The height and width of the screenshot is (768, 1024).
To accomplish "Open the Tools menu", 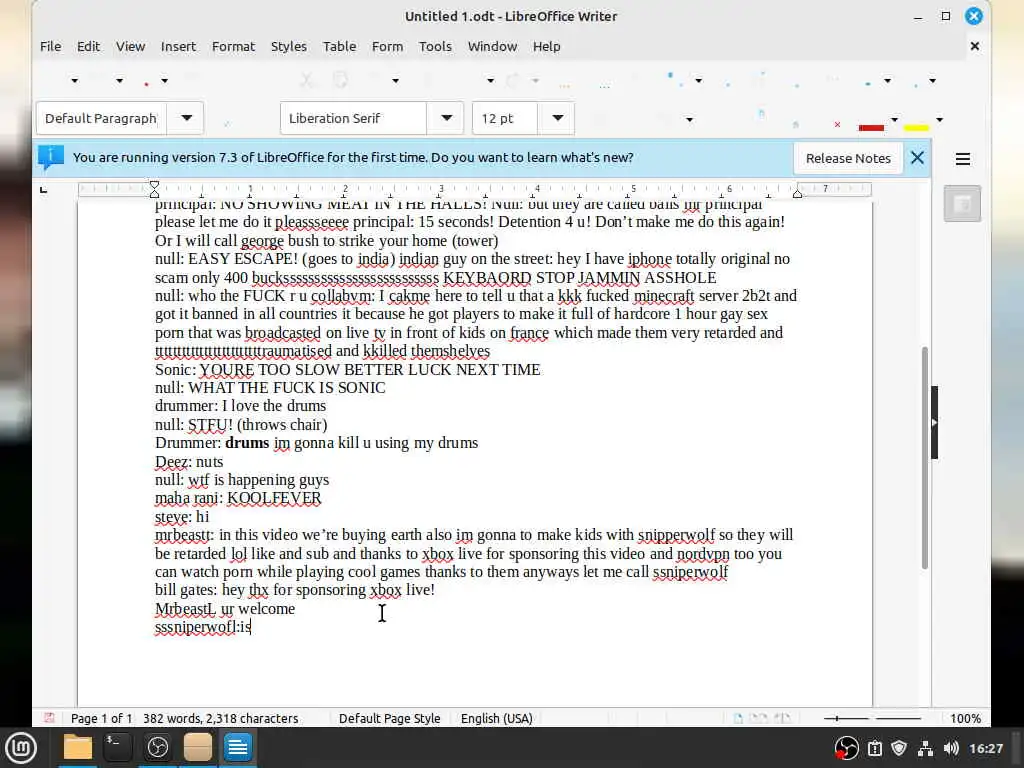I will [435, 46].
